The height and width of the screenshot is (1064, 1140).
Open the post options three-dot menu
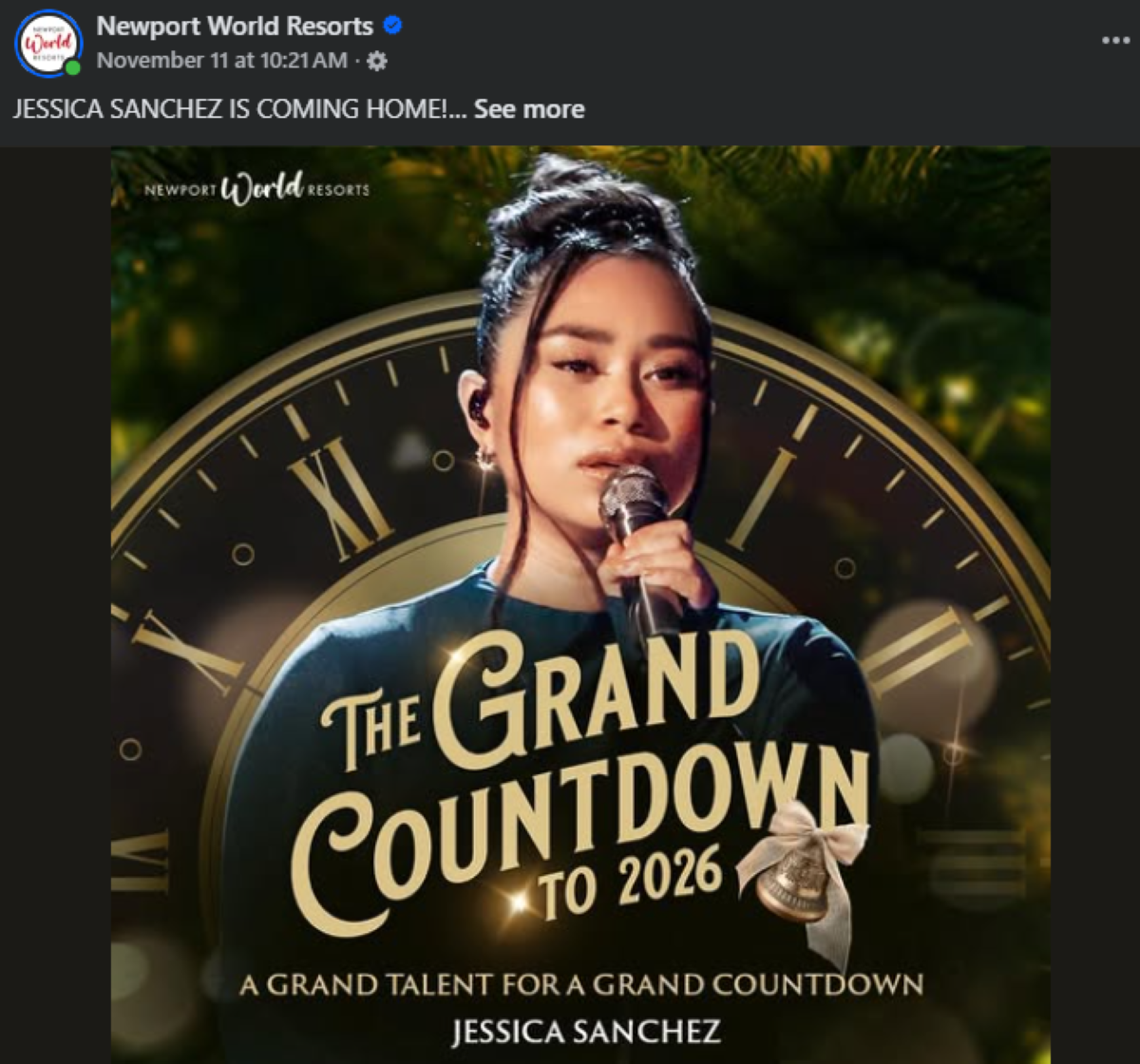1115,41
